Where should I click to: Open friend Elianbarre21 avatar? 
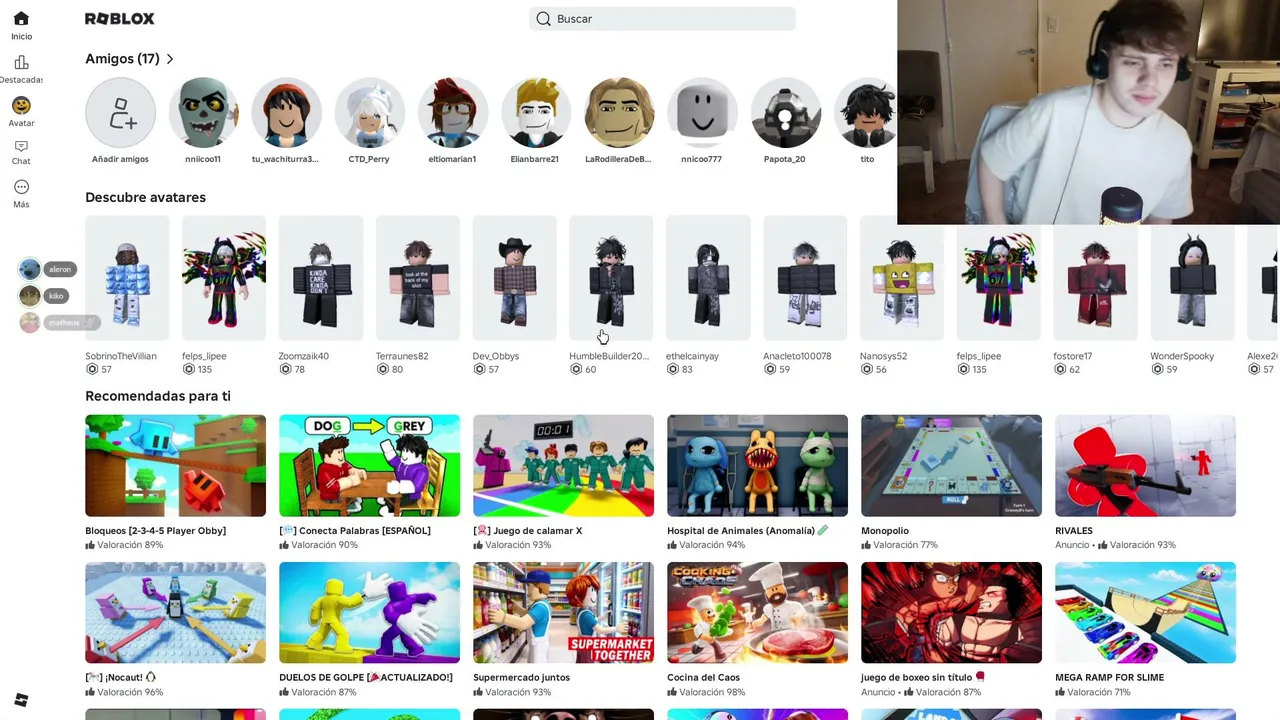[535, 113]
